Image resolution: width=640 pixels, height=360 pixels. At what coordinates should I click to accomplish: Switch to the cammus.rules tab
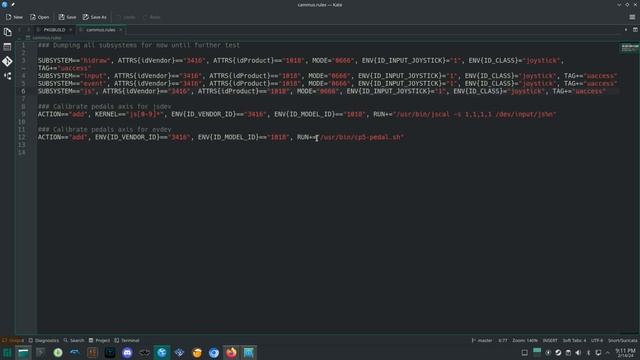(100, 30)
